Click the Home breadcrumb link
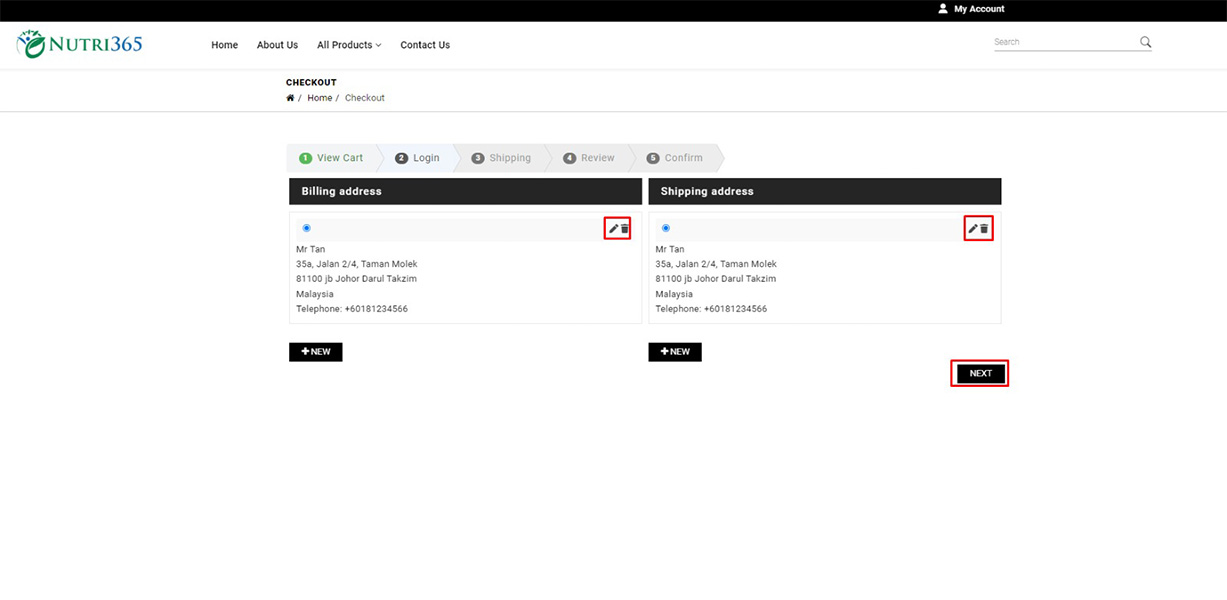The height and width of the screenshot is (600, 1227). pos(319,98)
